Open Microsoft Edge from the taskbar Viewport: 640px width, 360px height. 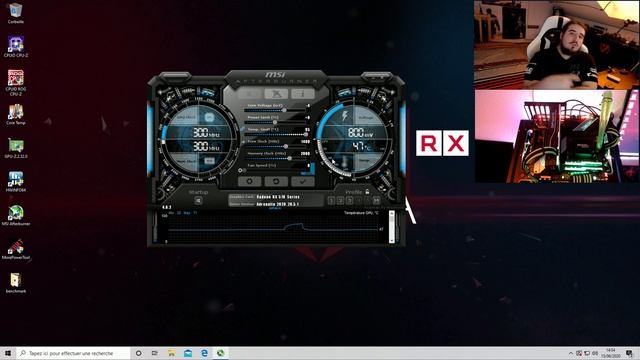pyautogui.click(x=204, y=353)
